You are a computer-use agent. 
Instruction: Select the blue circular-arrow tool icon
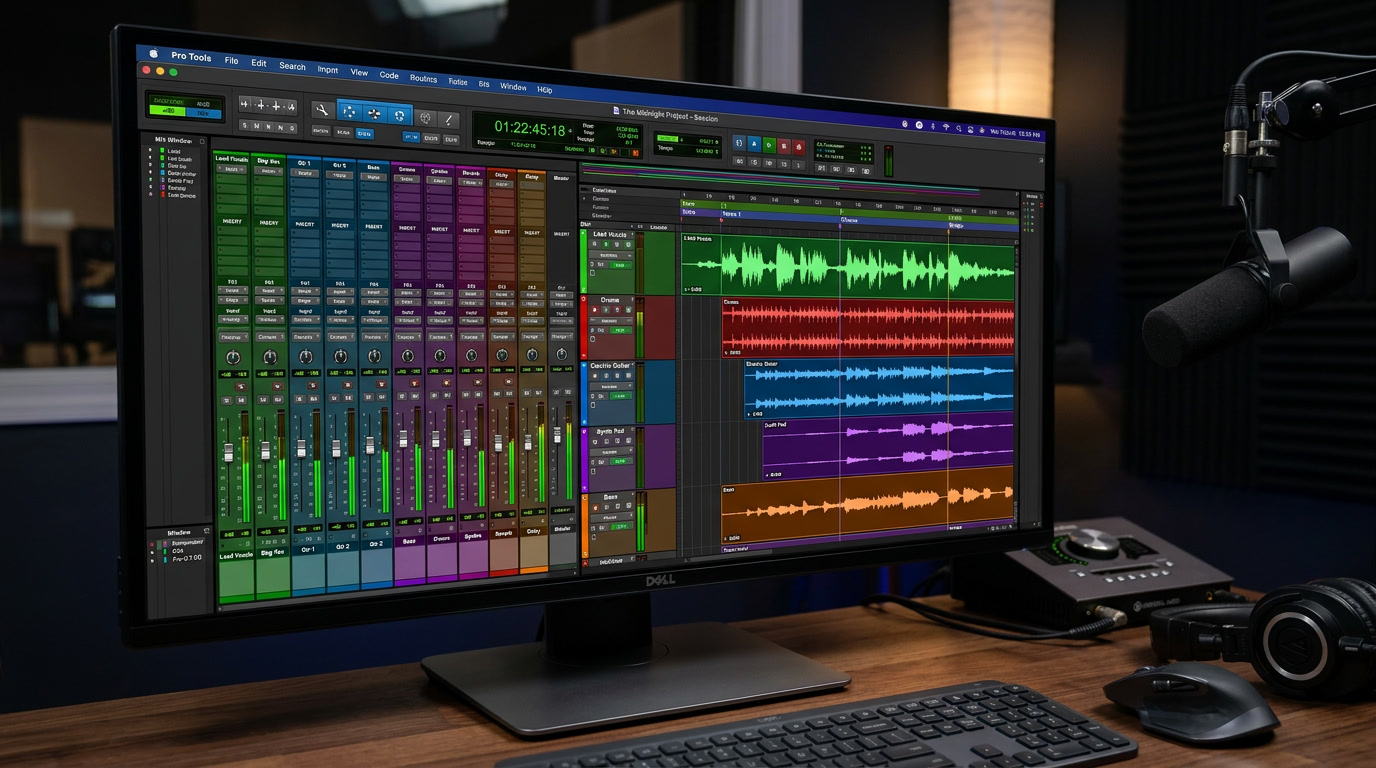coord(399,115)
